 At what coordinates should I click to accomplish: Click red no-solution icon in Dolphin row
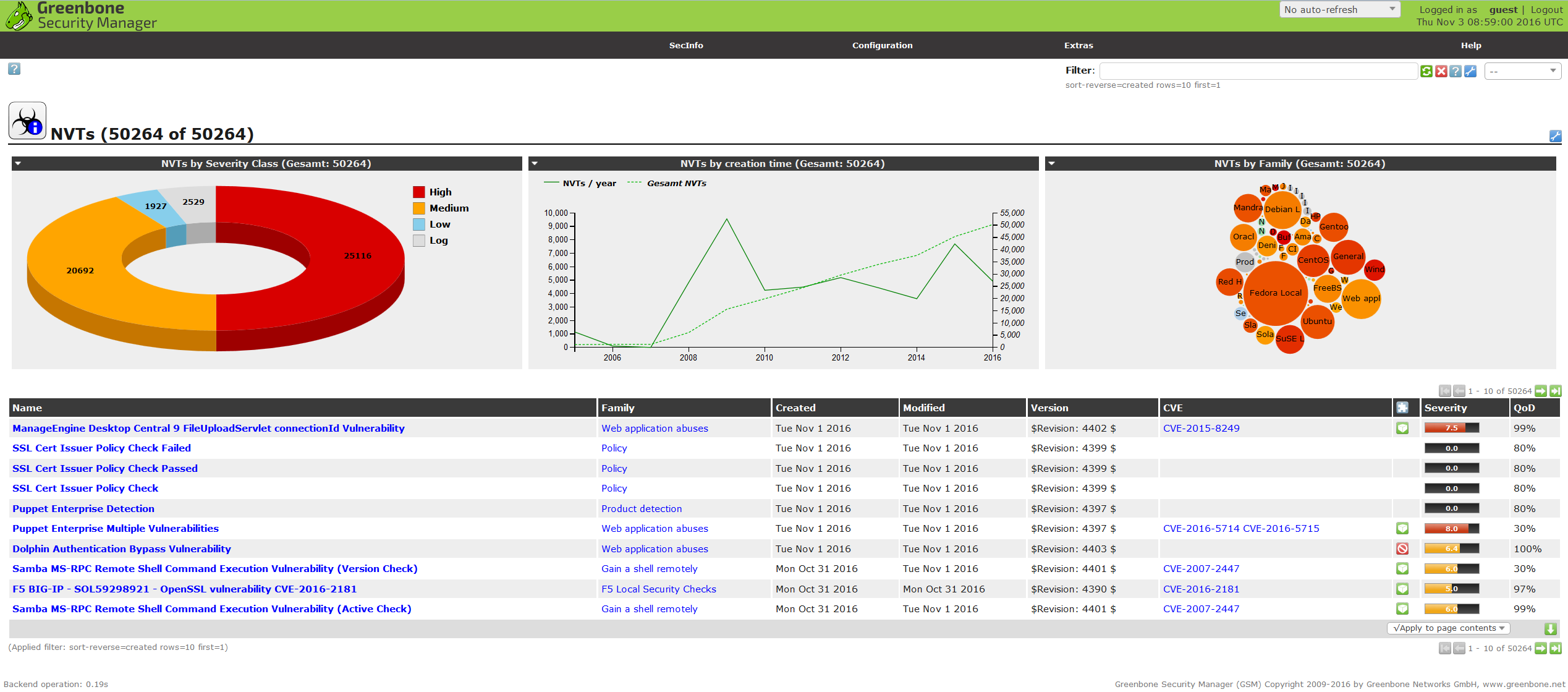coord(1402,549)
